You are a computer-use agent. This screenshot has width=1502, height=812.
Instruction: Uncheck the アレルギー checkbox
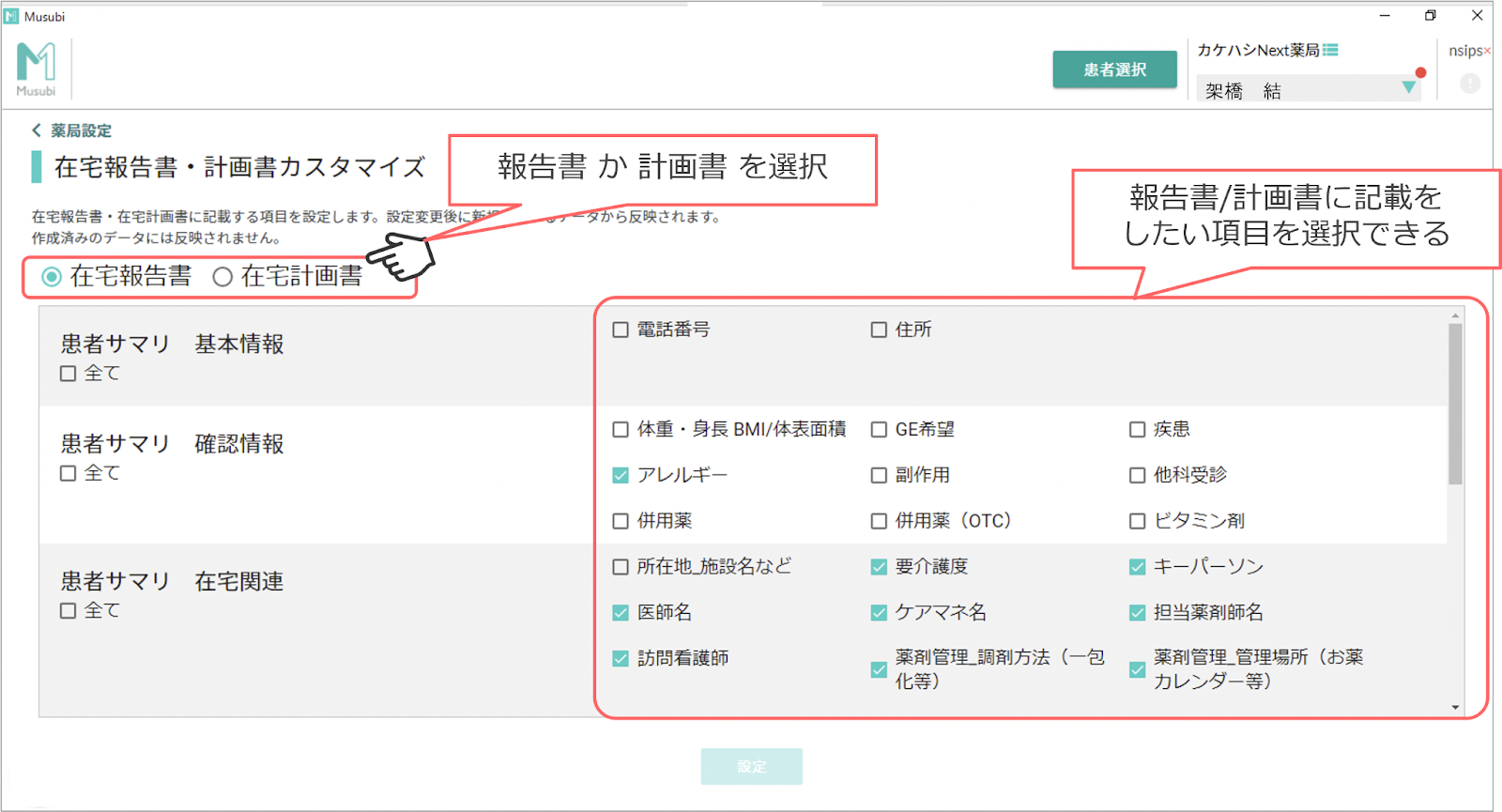[x=621, y=476]
